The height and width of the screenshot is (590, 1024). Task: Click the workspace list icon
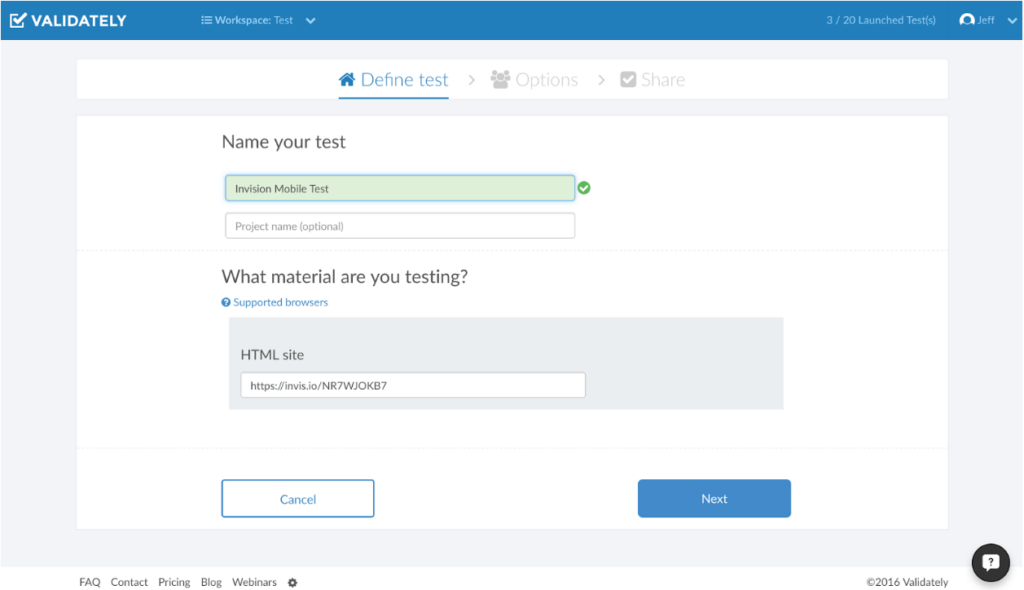[206, 20]
